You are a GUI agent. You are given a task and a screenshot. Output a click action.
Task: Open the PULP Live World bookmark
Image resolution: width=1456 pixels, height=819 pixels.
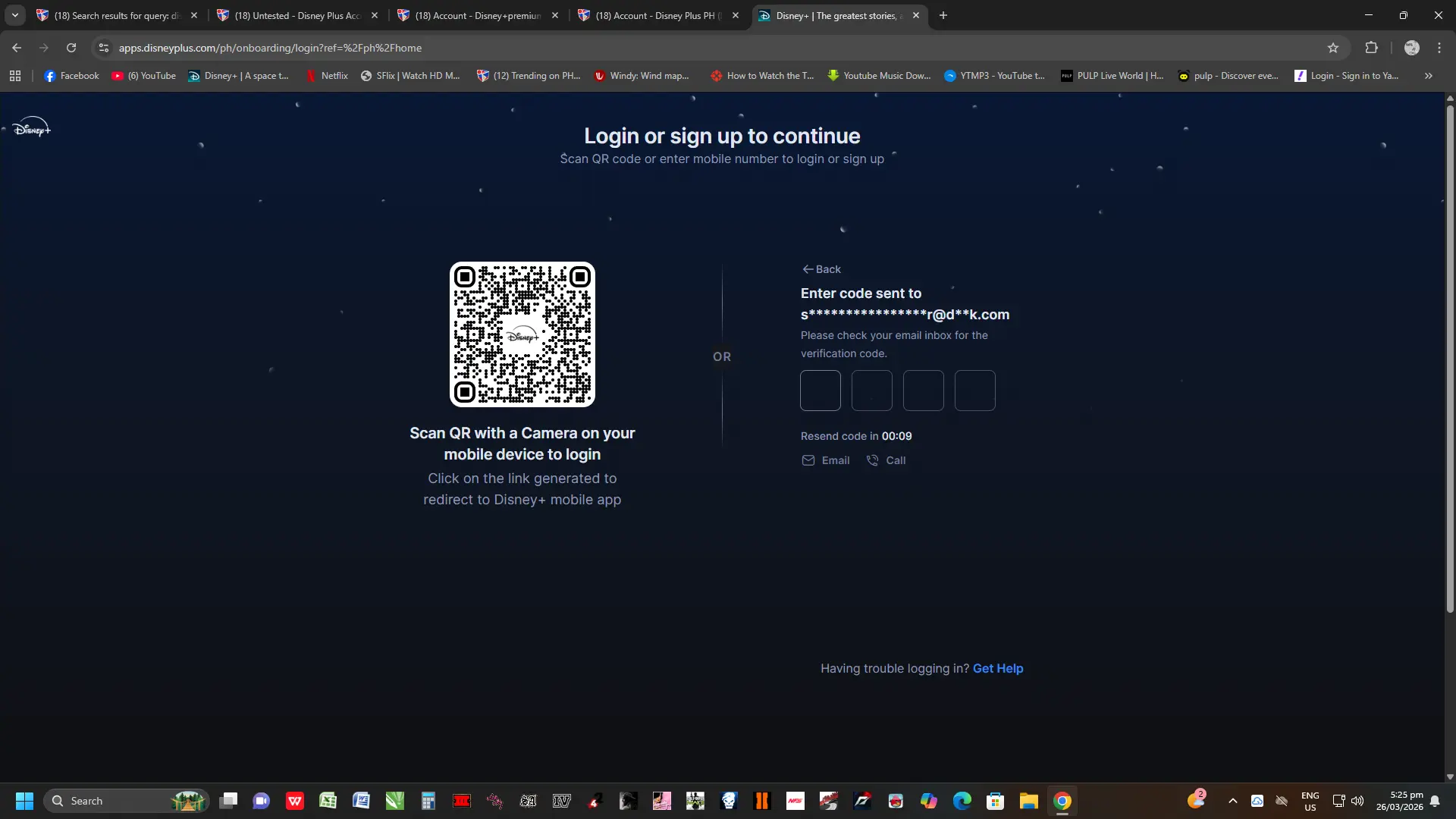pyautogui.click(x=1112, y=76)
